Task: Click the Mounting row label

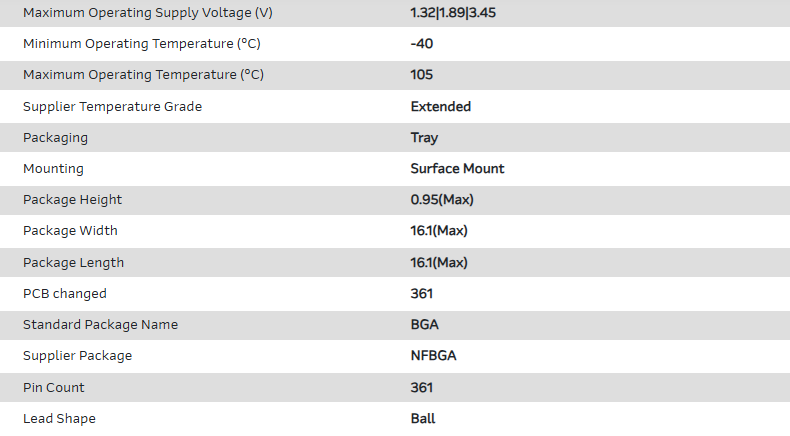Action: tap(53, 169)
